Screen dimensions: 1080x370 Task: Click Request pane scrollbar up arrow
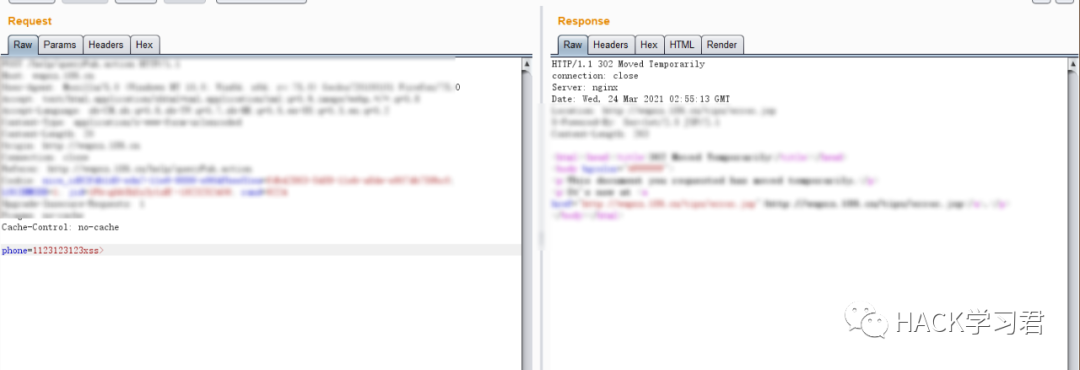tap(528, 64)
